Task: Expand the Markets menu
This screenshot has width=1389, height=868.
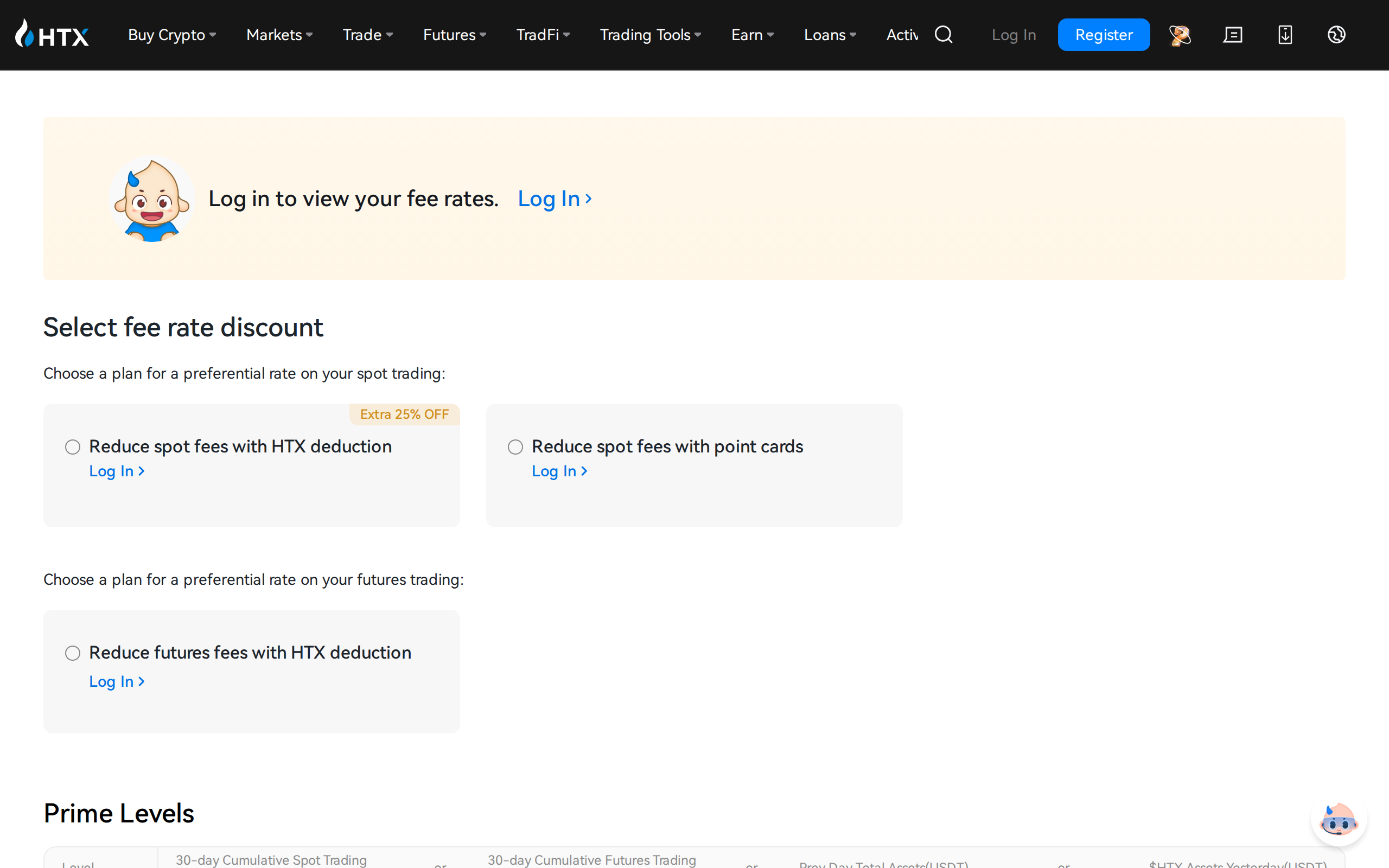Action: (279, 35)
